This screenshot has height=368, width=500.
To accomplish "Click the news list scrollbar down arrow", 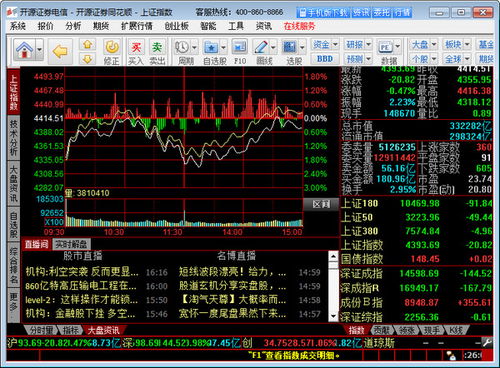I will pyautogui.click(x=333, y=316).
